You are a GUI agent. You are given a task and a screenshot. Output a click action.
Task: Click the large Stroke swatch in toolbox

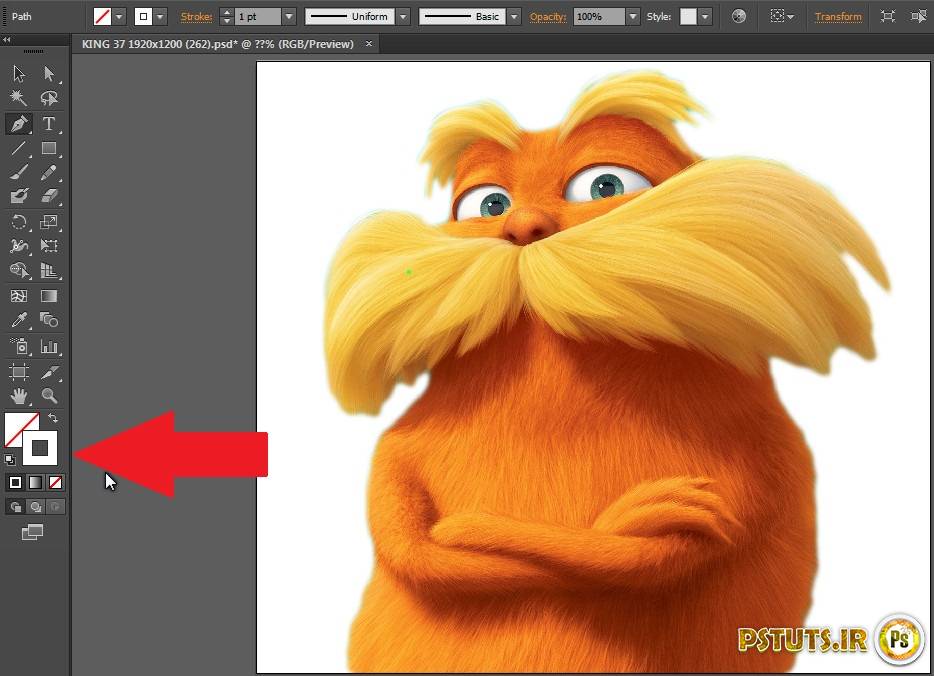click(x=40, y=448)
